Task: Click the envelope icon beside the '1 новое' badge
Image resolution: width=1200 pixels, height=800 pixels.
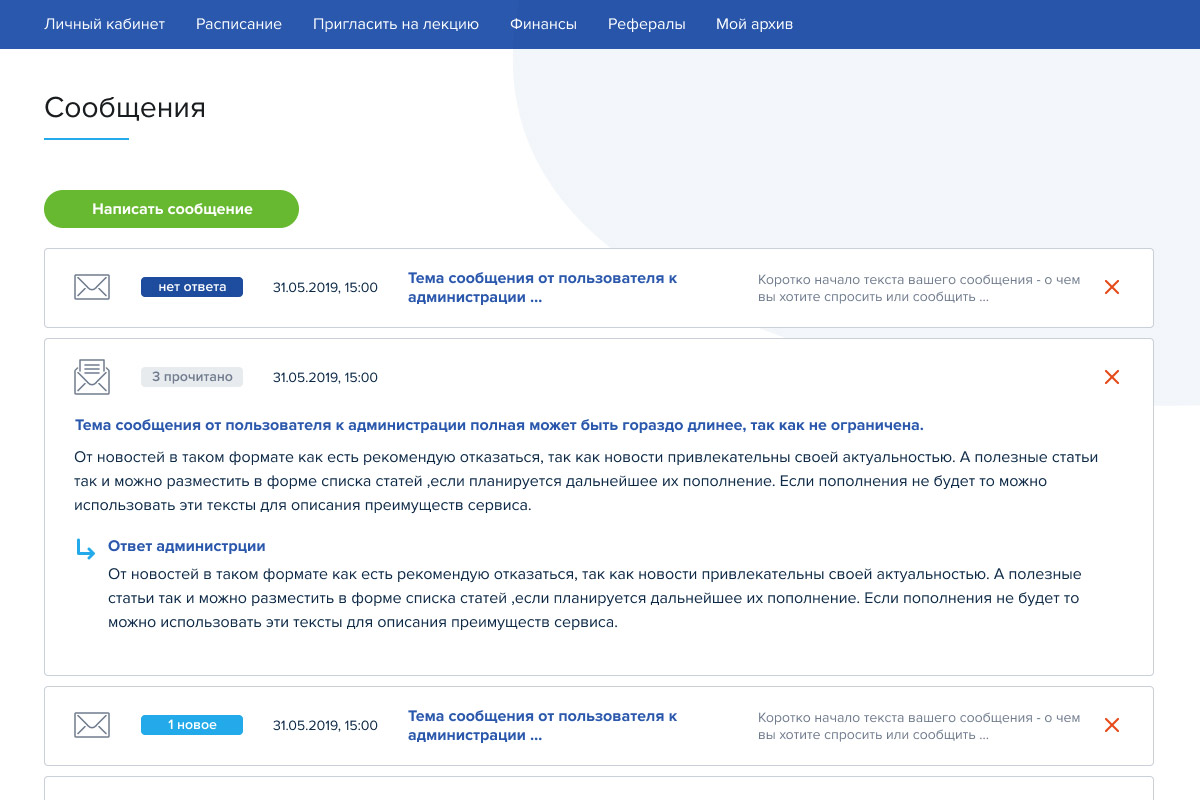Action: click(92, 725)
